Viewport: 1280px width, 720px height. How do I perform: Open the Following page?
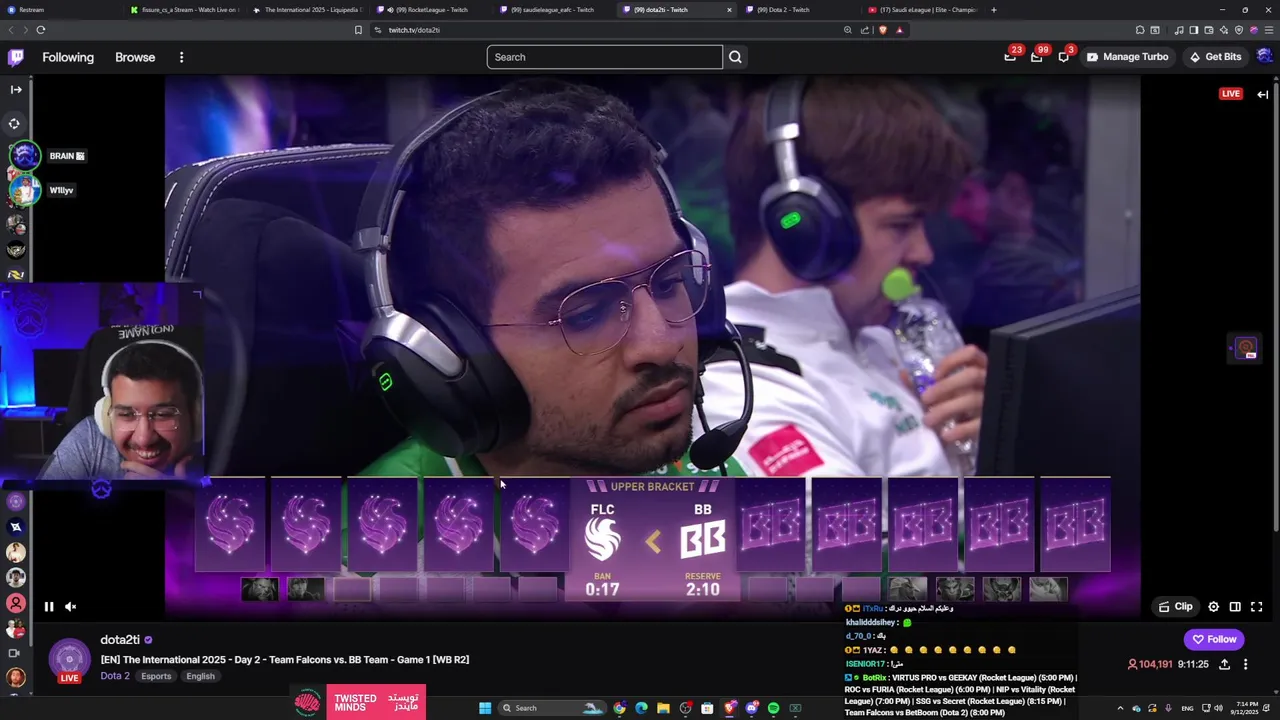[68, 57]
